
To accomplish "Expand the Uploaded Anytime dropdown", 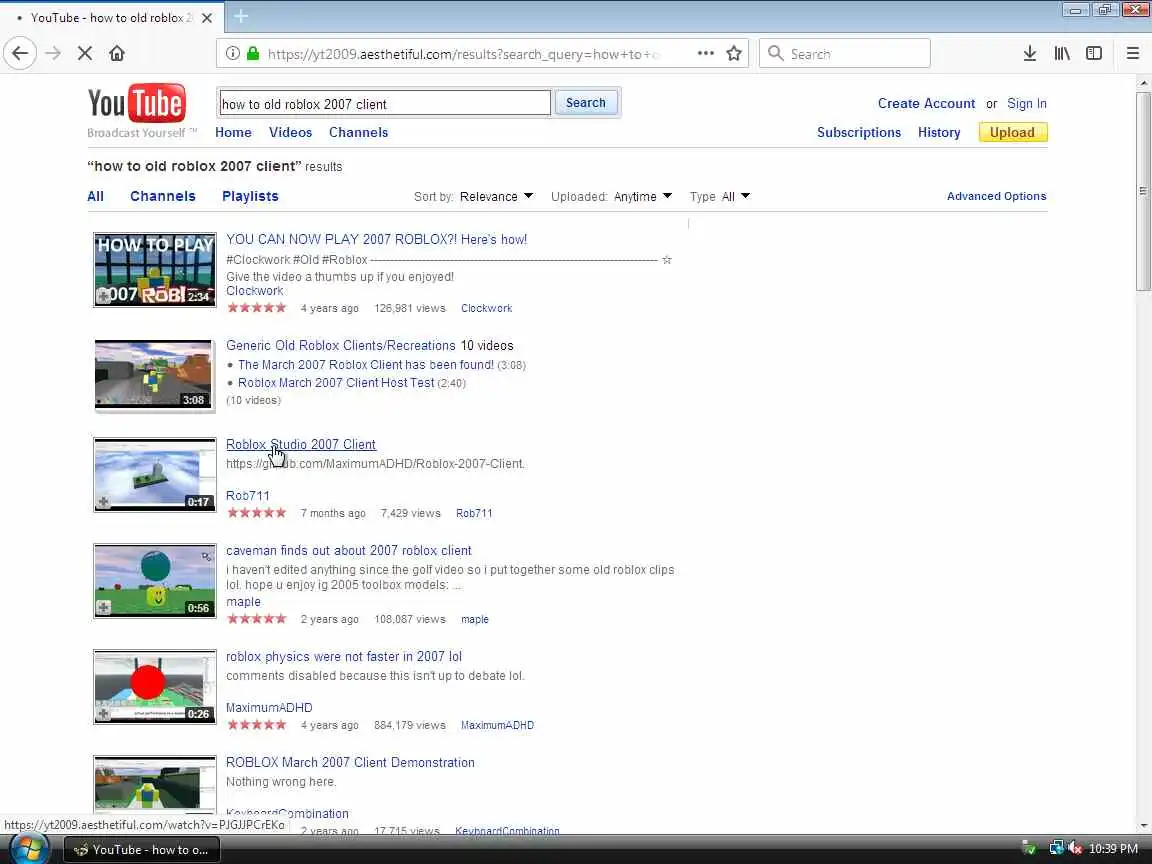I will coord(643,196).
